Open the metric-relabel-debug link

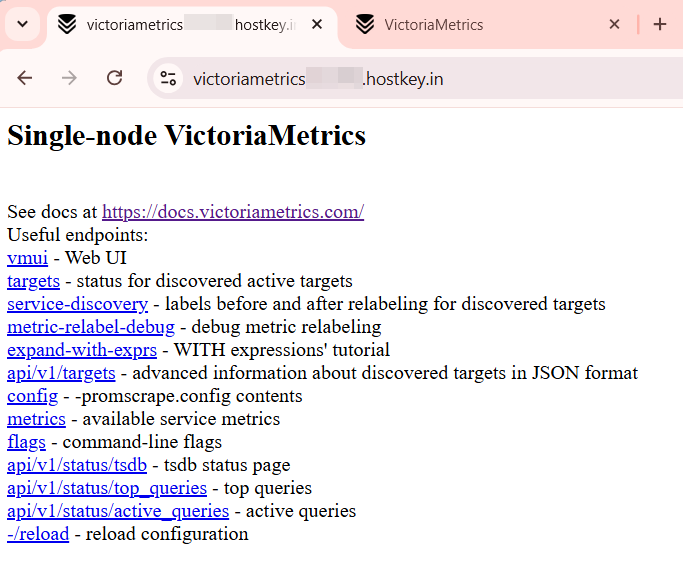[x=90, y=327]
